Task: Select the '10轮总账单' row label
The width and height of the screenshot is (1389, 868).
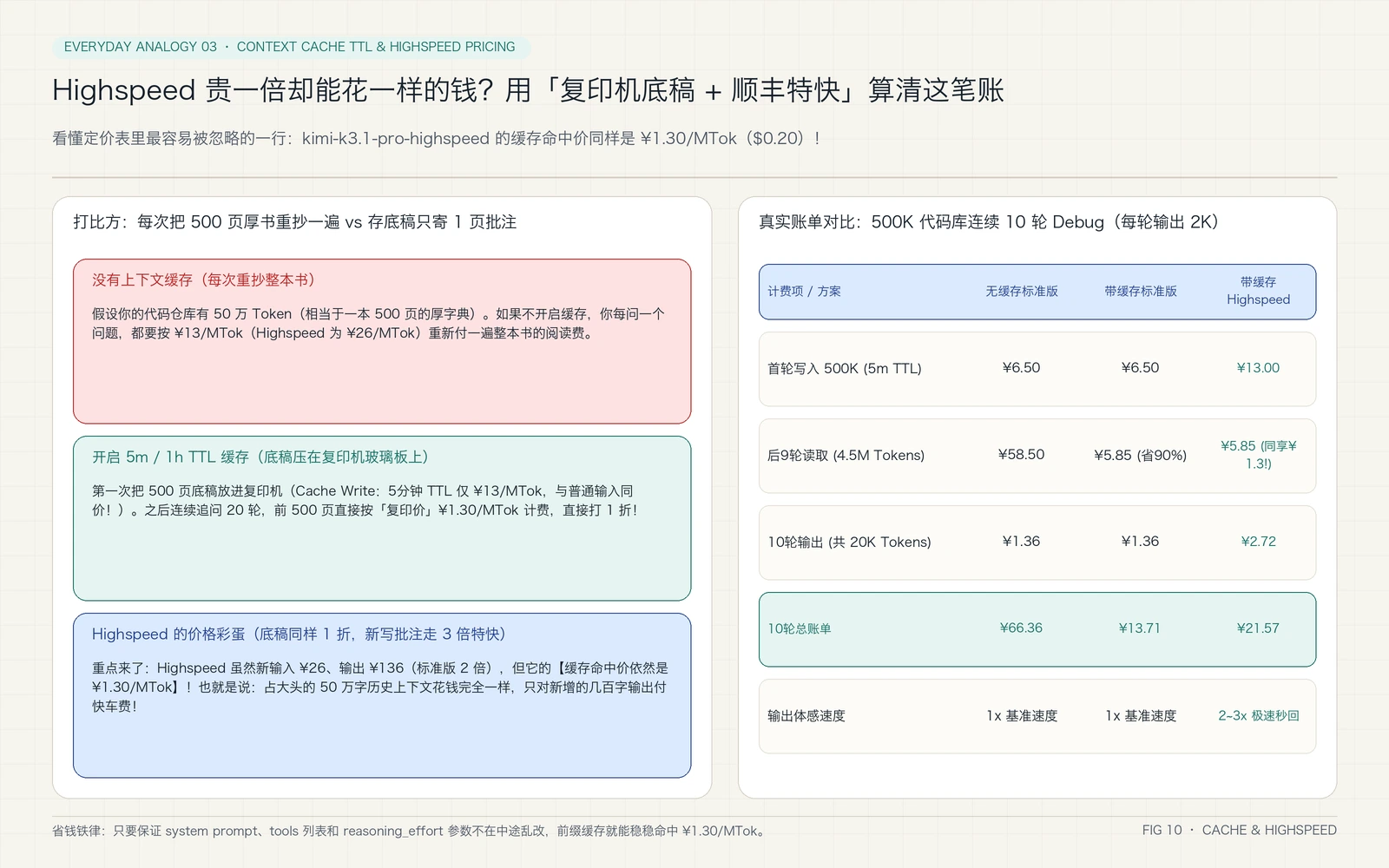Action: pyautogui.click(x=799, y=629)
